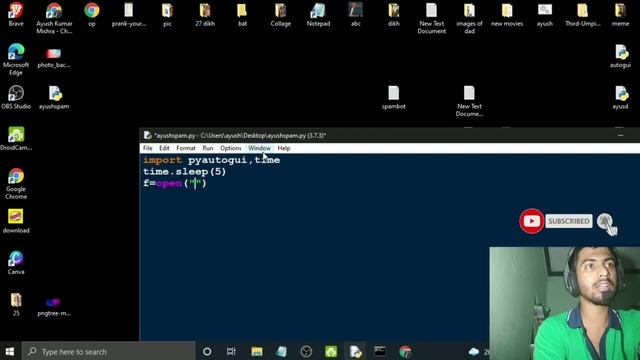Click the 'Type here to search' box
Screen dimensions: 640x360
[109, 351]
